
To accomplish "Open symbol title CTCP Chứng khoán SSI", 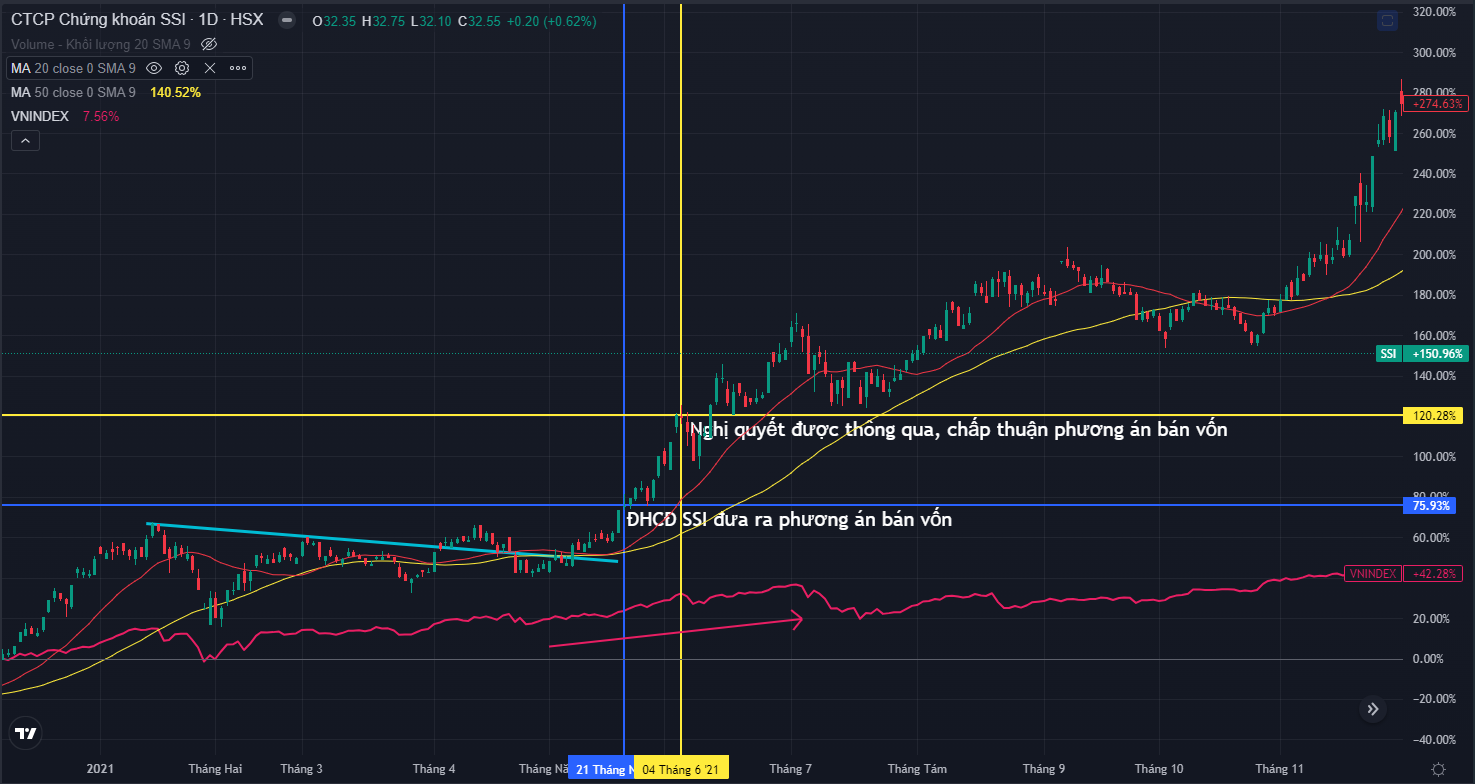I will point(137,21).
